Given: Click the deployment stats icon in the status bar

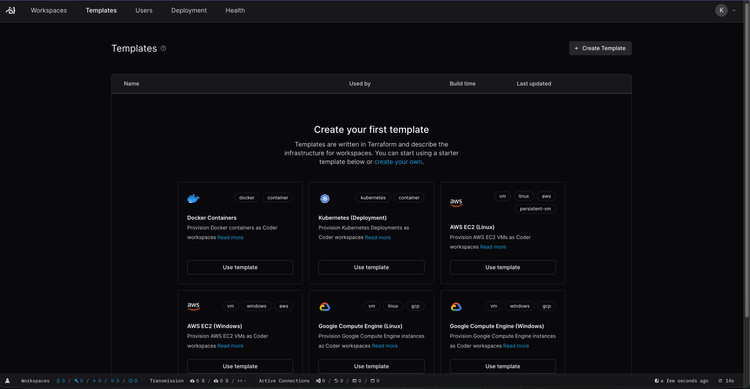Looking at the screenshot, I should pyautogui.click(x=8, y=381).
